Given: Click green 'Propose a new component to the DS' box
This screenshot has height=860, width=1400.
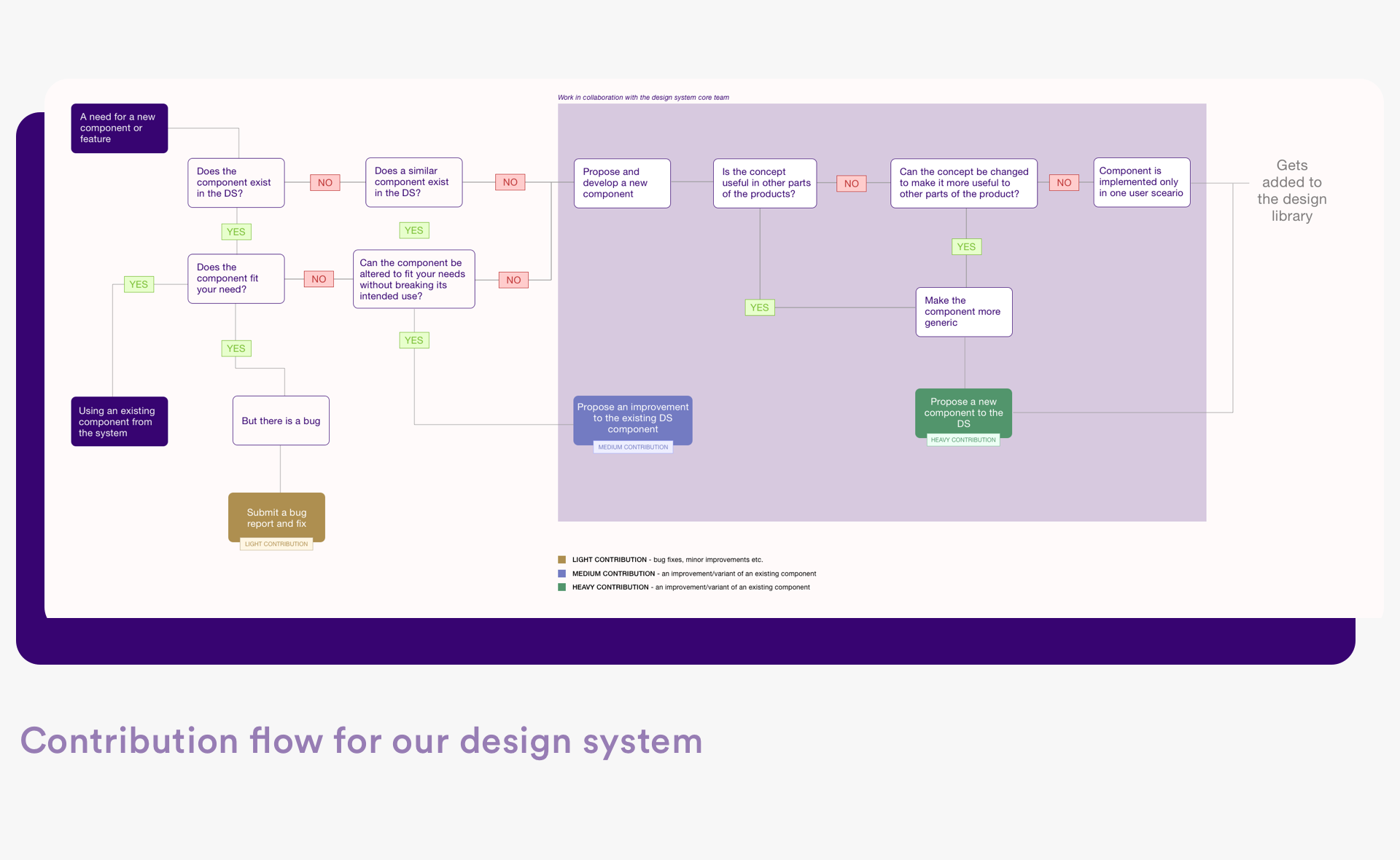Looking at the screenshot, I should [x=963, y=412].
